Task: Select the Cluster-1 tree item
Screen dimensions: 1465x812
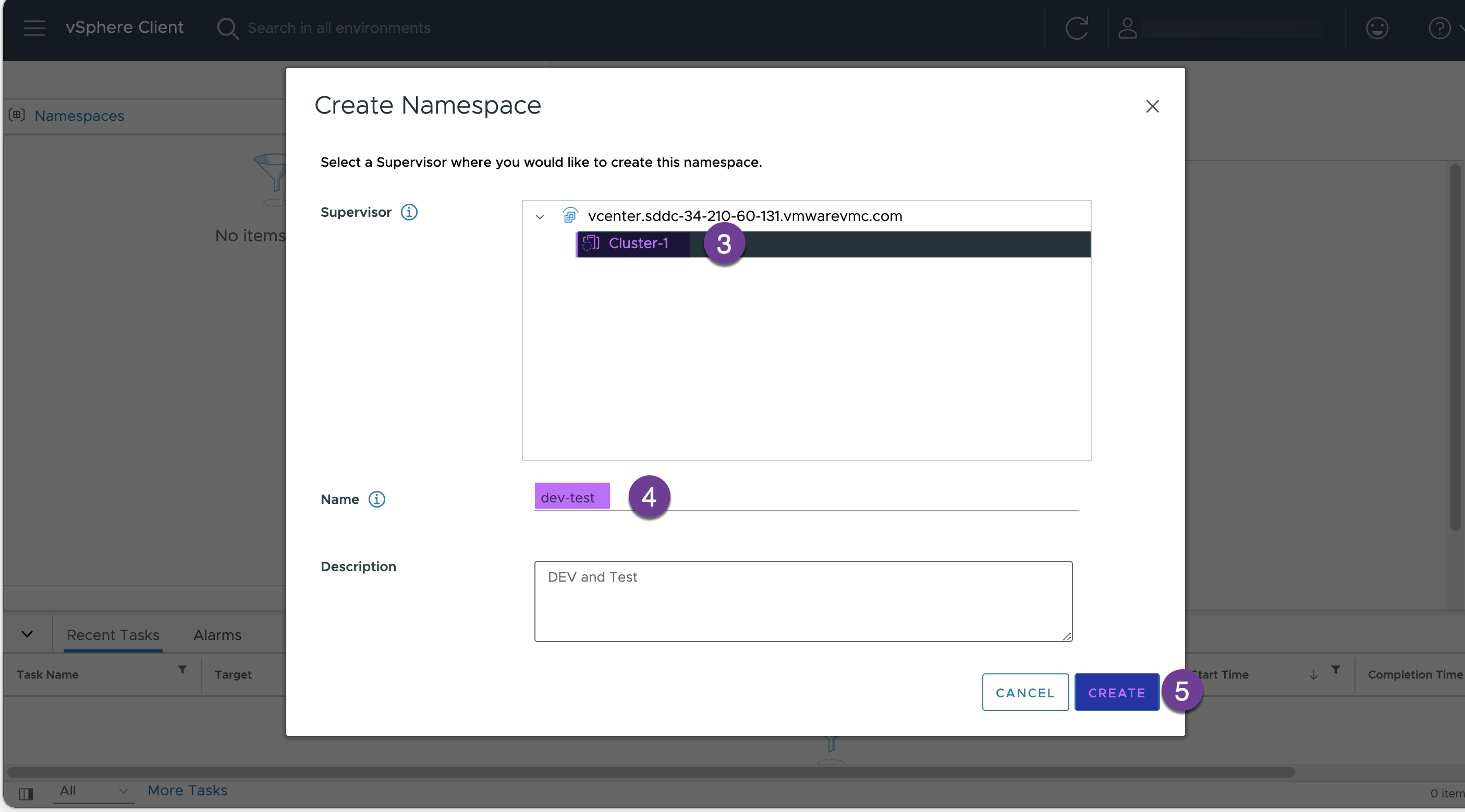Action: (x=637, y=243)
